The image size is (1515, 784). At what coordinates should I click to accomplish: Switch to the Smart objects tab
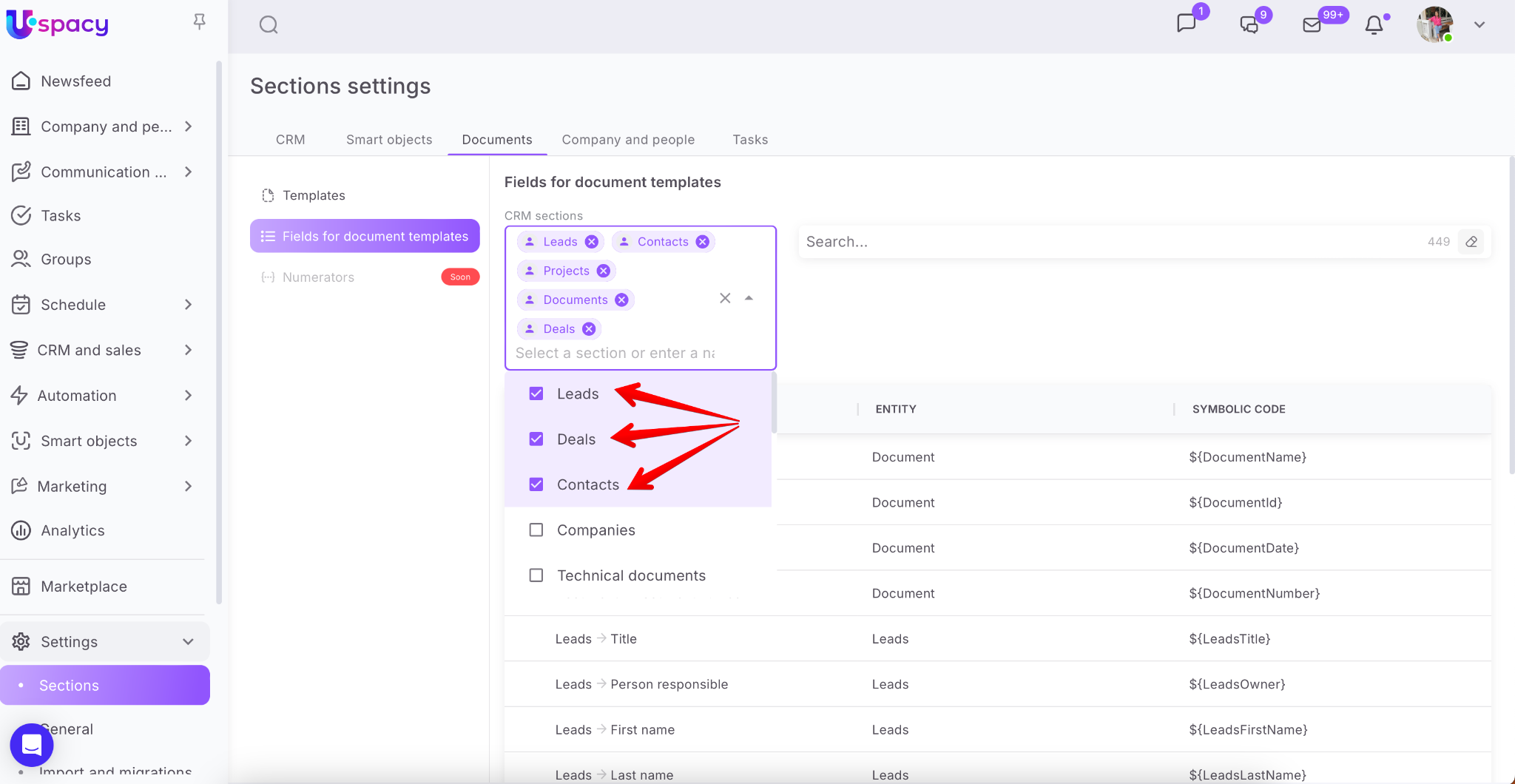coord(389,140)
